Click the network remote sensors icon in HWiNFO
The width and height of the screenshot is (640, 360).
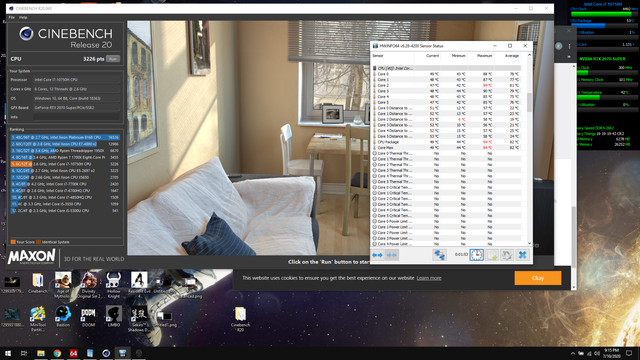point(440,255)
